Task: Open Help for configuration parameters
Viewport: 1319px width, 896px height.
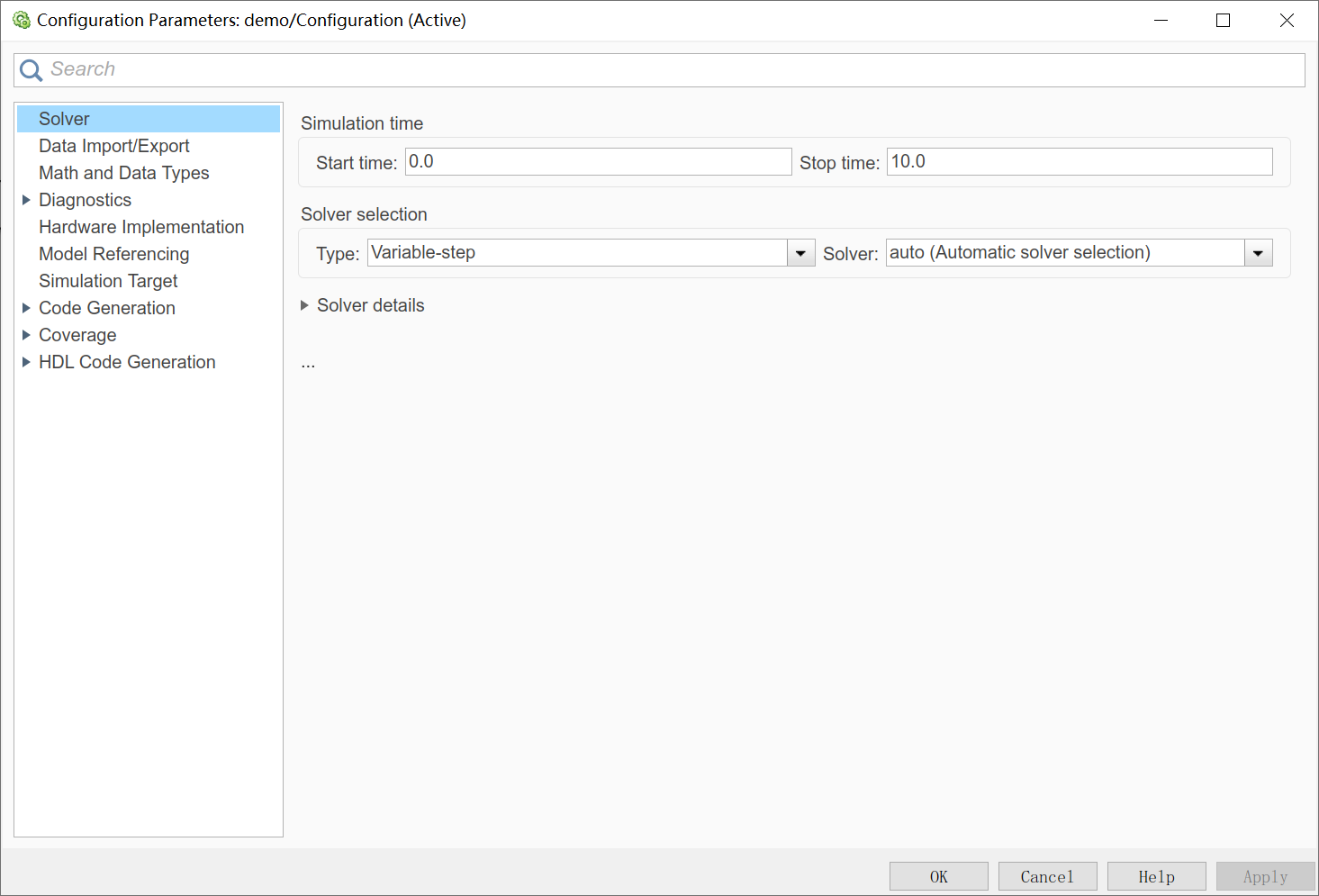Action: [1157, 877]
